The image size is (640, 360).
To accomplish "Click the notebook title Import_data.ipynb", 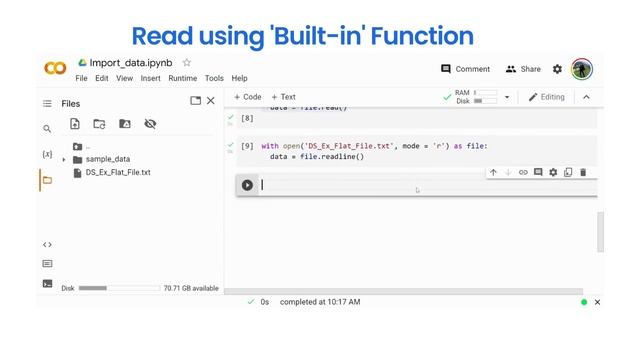I will pyautogui.click(x=131, y=63).
